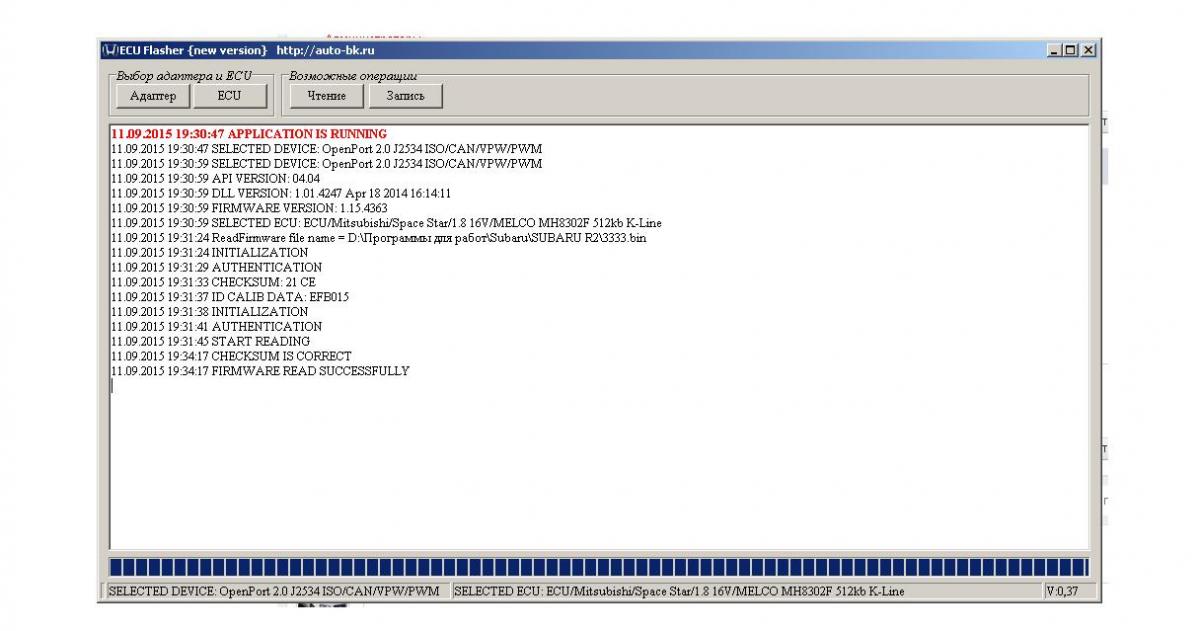This screenshot has height=631, width=1200.
Task: Click the ReadFirmware file name line
Action: click(x=379, y=238)
